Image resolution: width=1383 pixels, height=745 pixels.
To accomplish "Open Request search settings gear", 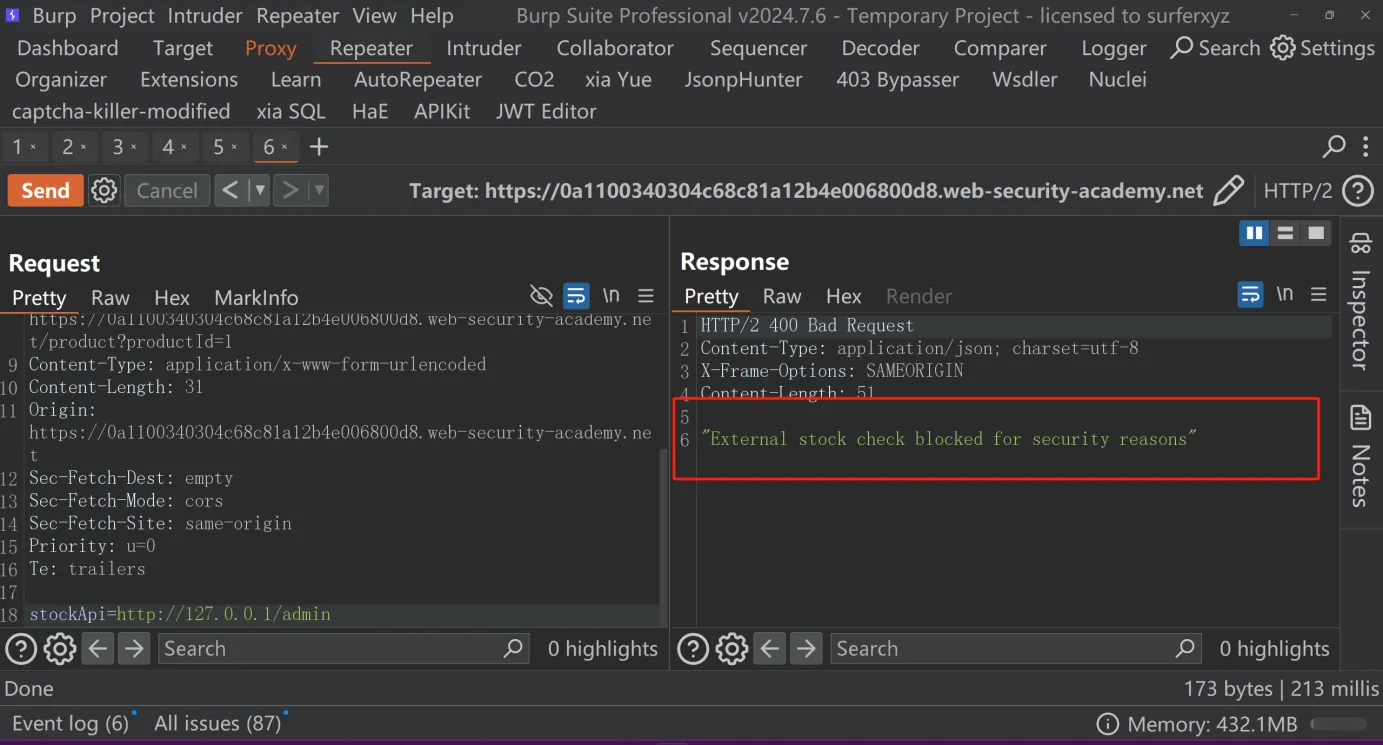I will pos(59,649).
